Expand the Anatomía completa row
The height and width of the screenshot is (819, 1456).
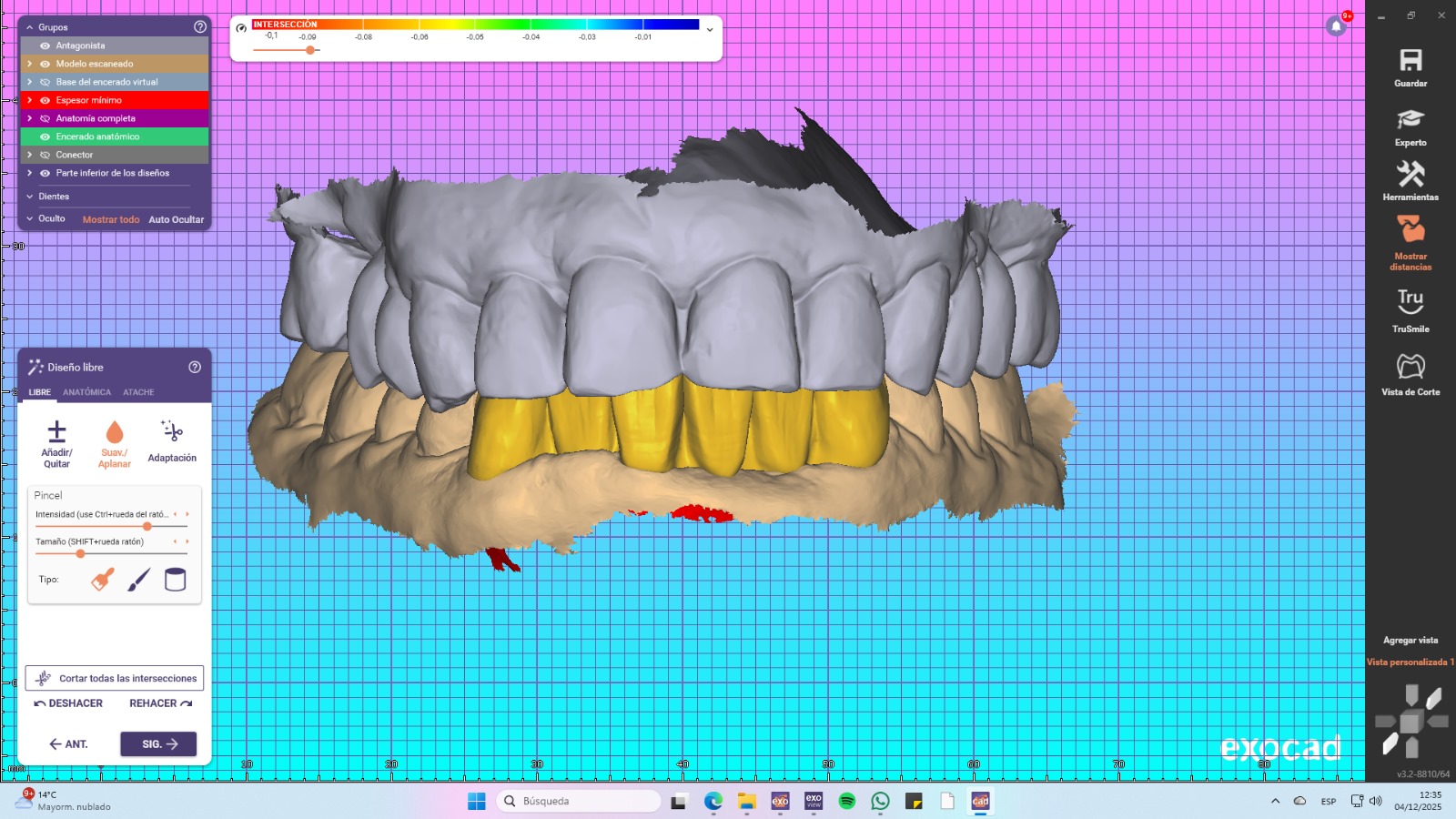(29, 118)
